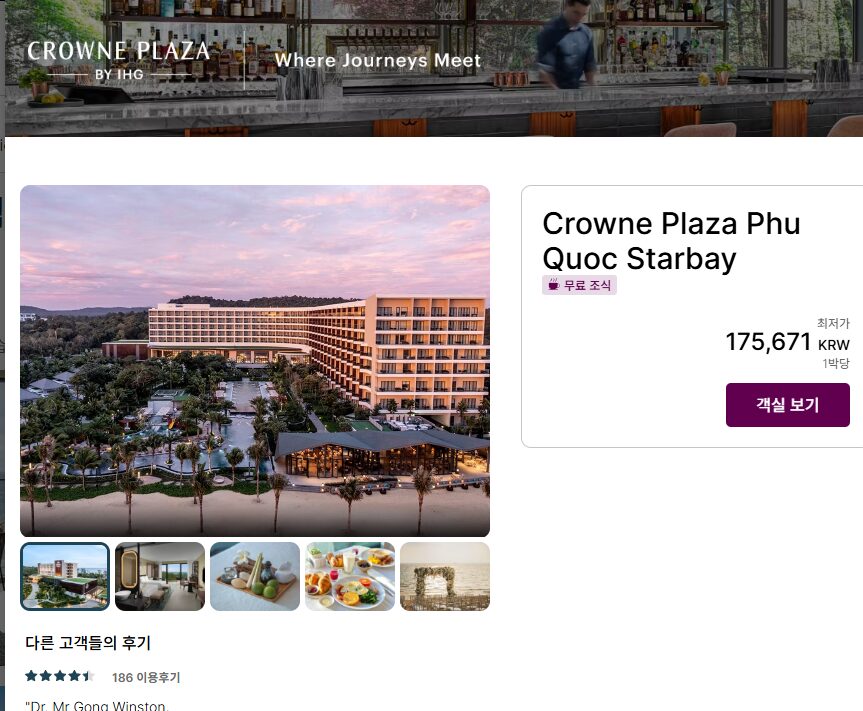Screen dimensions: 863x711
Task: Click the Dr. Mr Gong Winston review text
Action: pyautogui.click(x=97, y=705)
